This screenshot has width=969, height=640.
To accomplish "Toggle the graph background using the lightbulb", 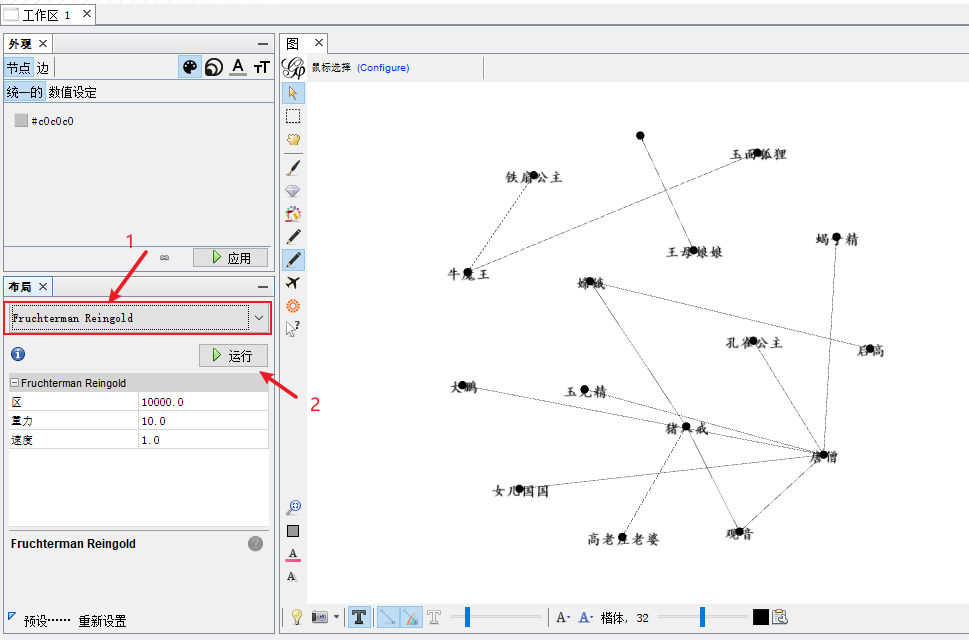I will [296, 617].
